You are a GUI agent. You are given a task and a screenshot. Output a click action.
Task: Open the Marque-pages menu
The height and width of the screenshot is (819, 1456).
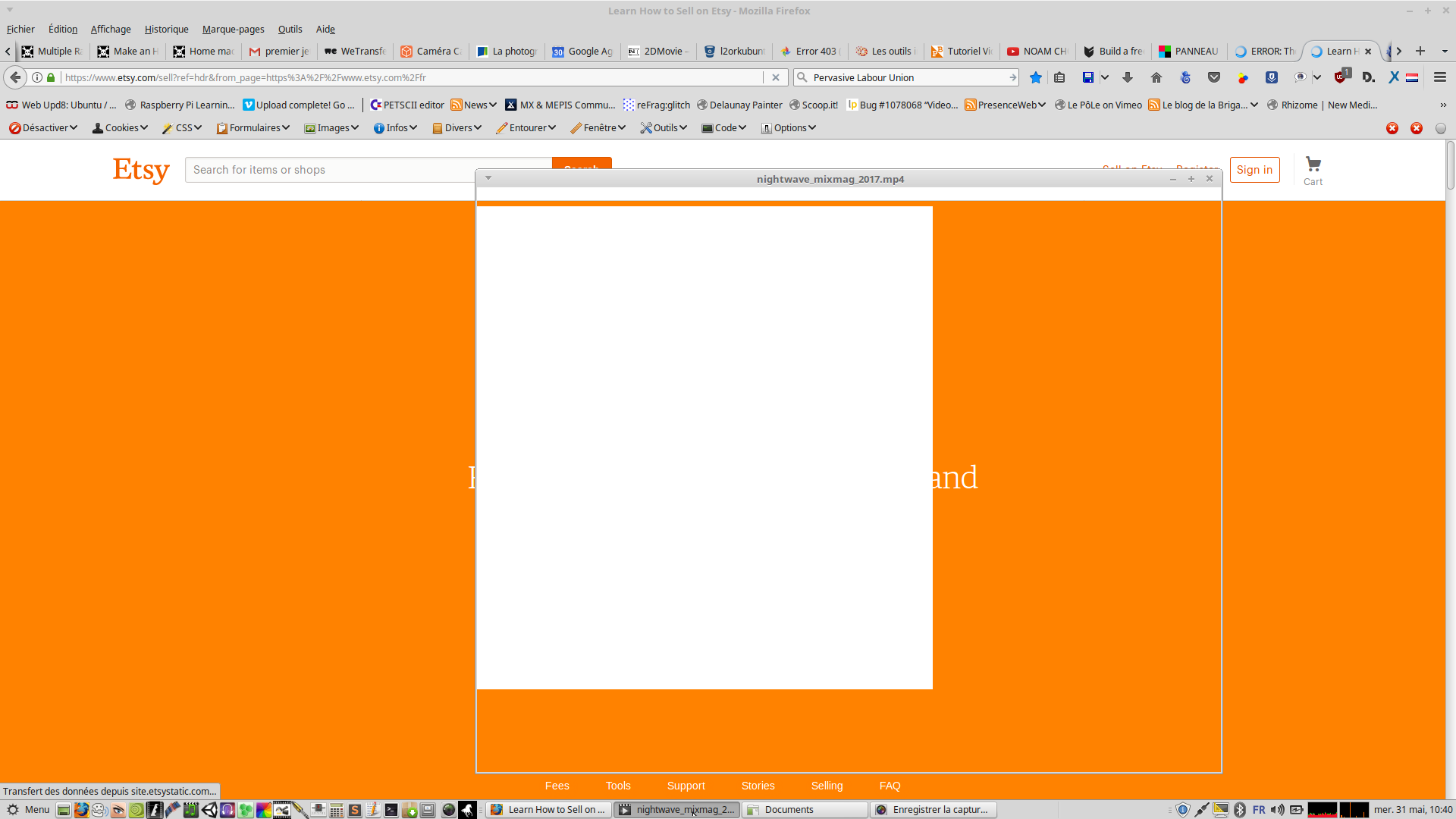233,29
